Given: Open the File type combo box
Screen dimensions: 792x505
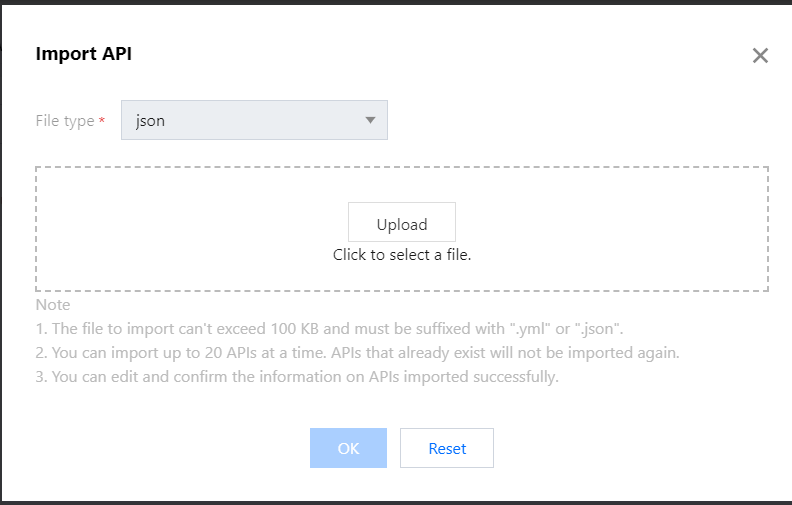Looking at the screenshot, I should pos(254,121).
